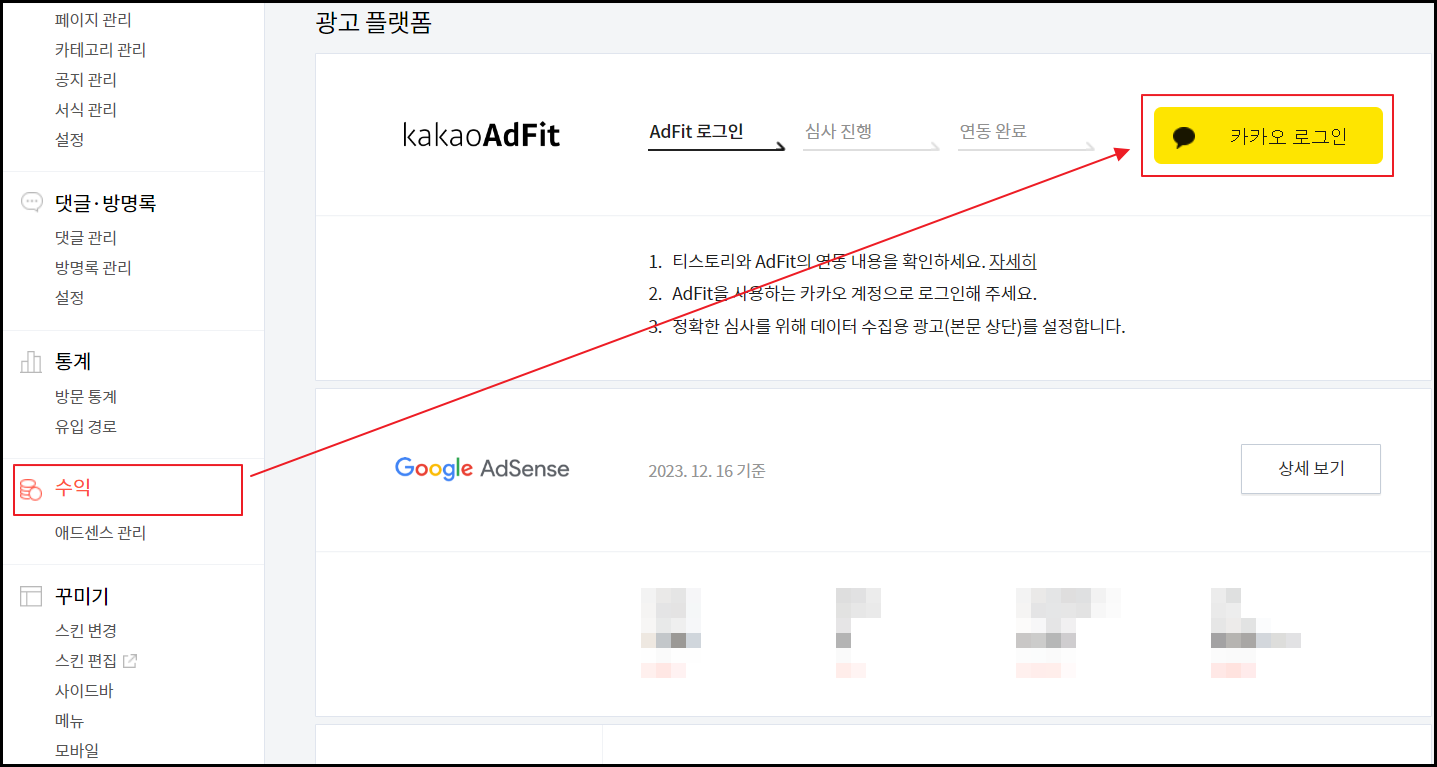Select the 연동 완료 step
The width and height of the screenshot is (1437, 767).
click(x=993, y=131)
